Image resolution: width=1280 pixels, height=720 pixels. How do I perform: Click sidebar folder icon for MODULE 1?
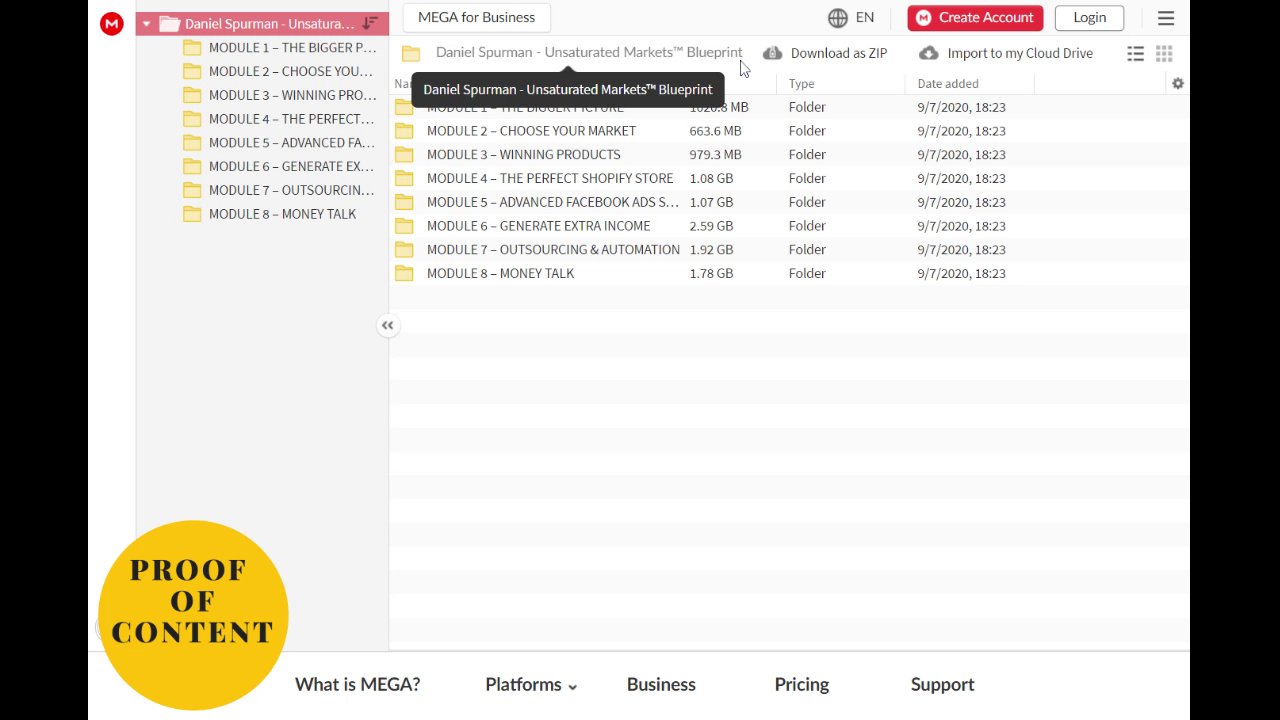(x=192, y=48)
